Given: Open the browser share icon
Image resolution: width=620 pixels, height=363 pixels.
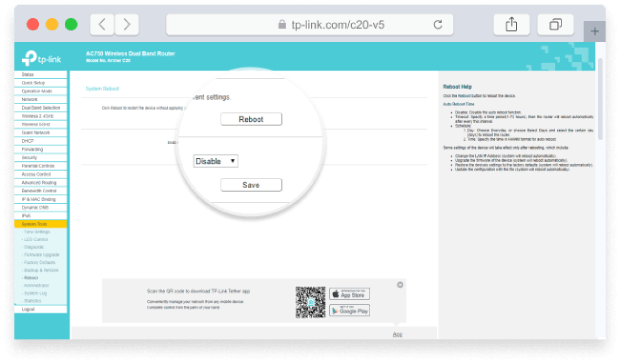Looking at the screenshot, I should coord(511,25).
